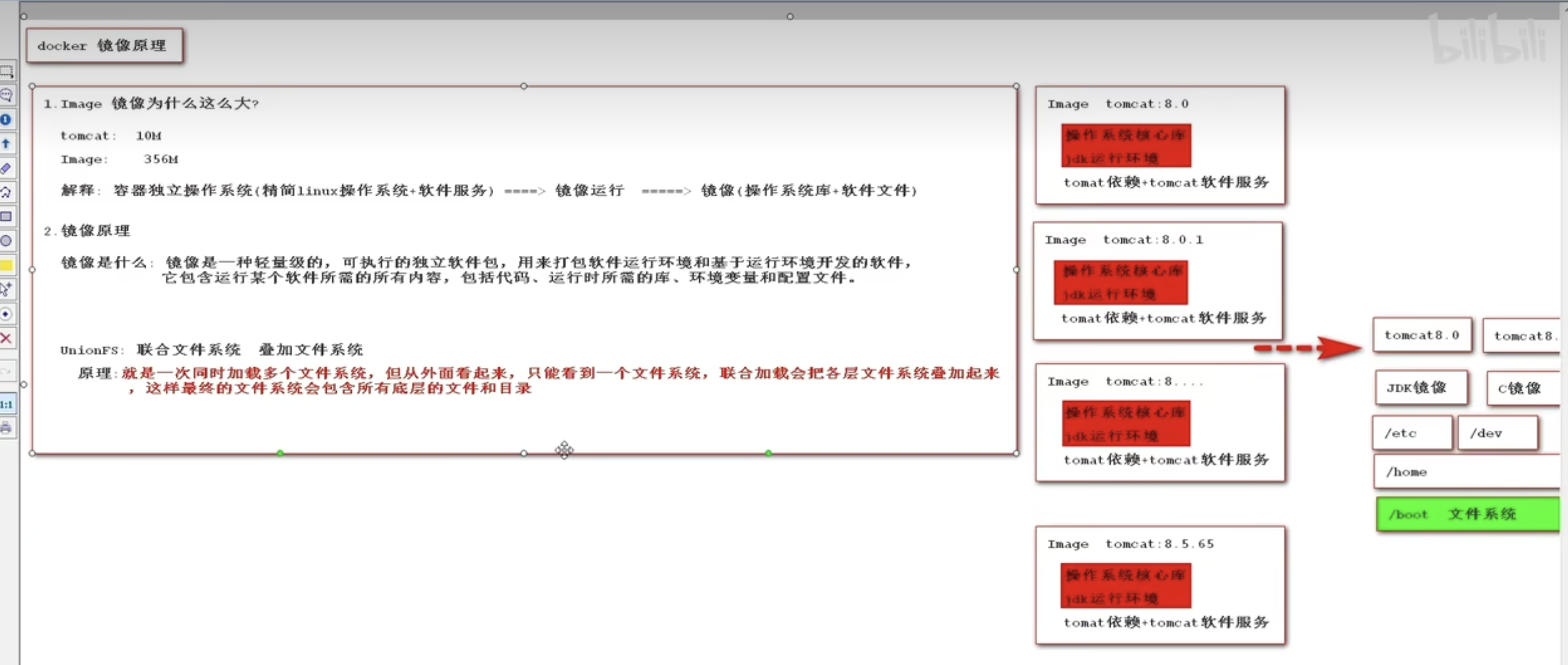The width and height of the screenshot is (1568, 665).
Task: Click the yellow color fill swatch
Action: point(6,265)
